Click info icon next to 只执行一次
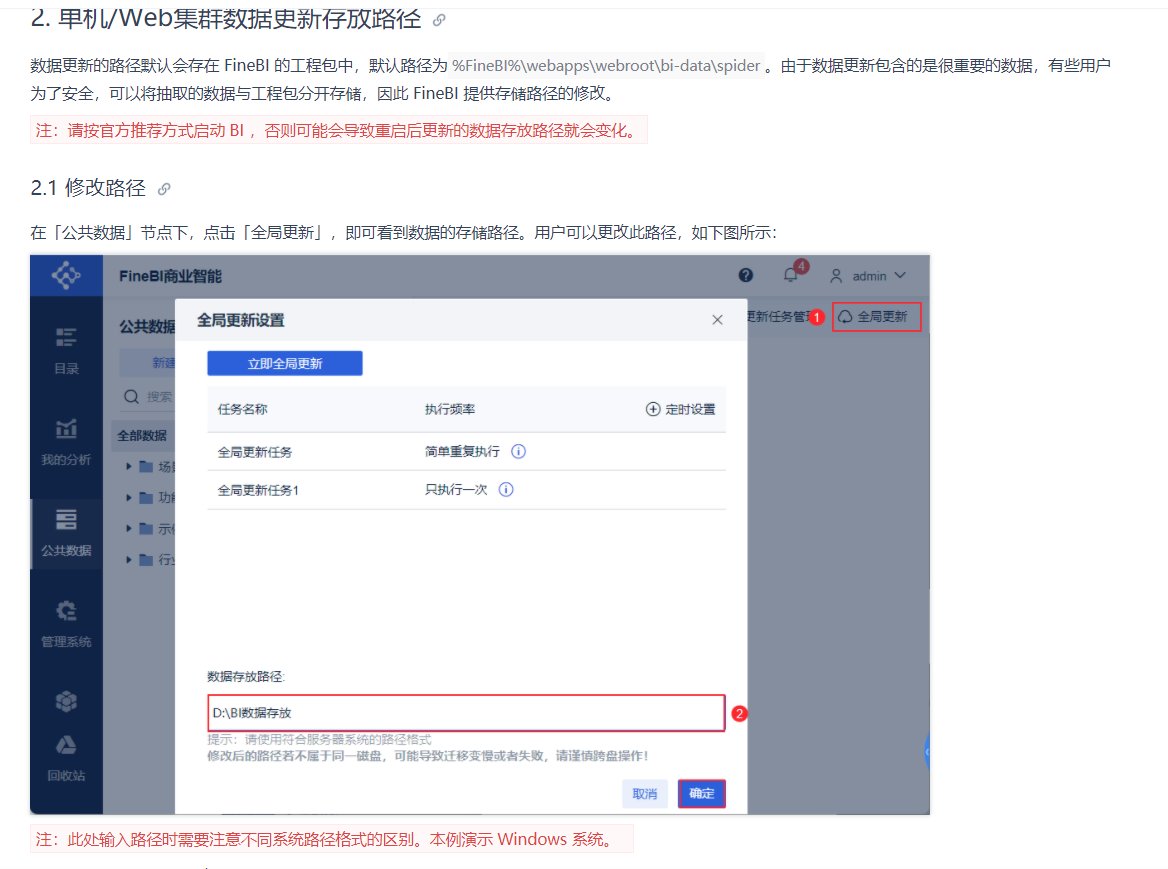Screen dimensions: 1168x869 coord(506,489)
